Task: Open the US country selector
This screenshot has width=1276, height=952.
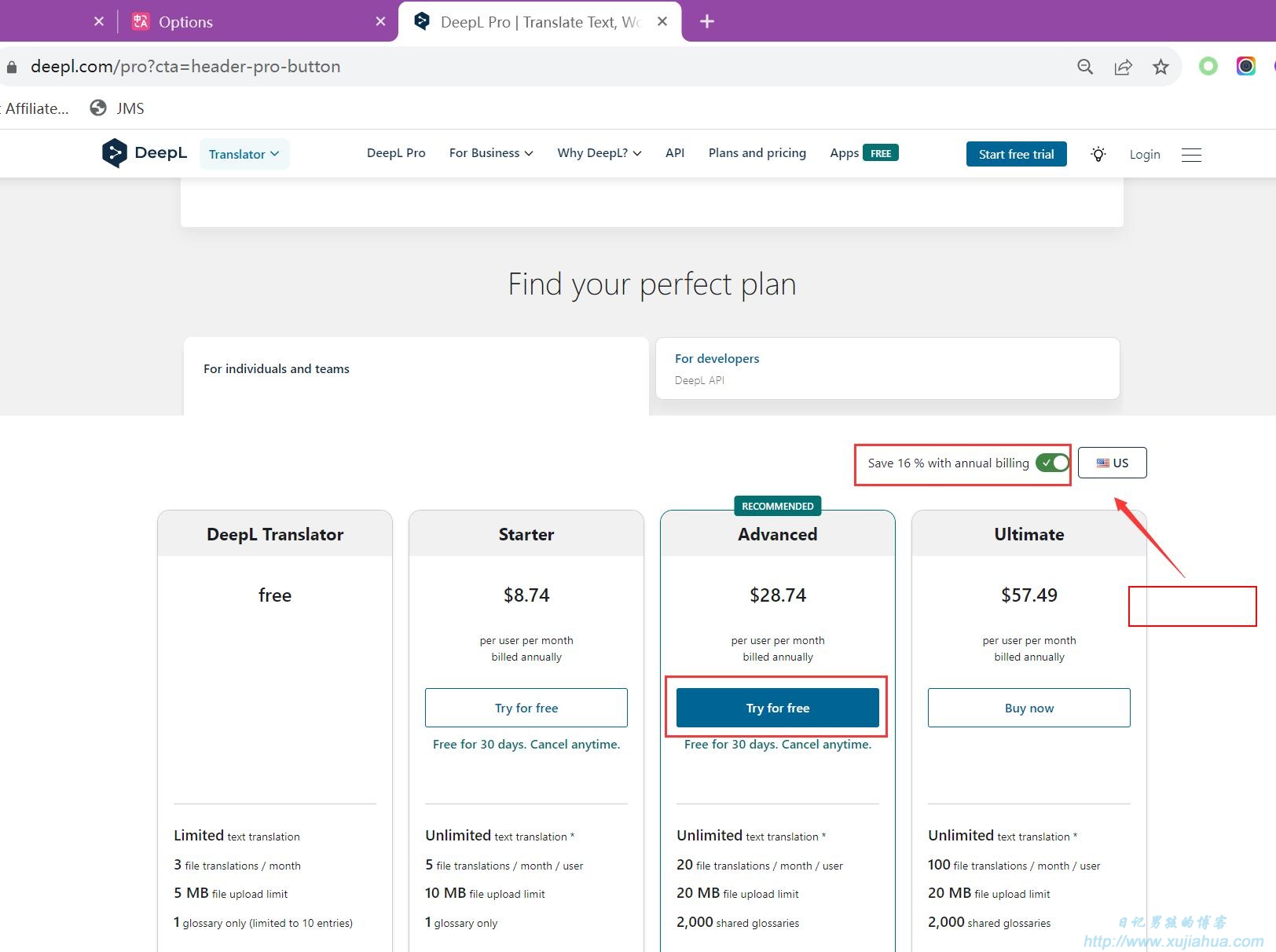Action: tap(1112, 463)
